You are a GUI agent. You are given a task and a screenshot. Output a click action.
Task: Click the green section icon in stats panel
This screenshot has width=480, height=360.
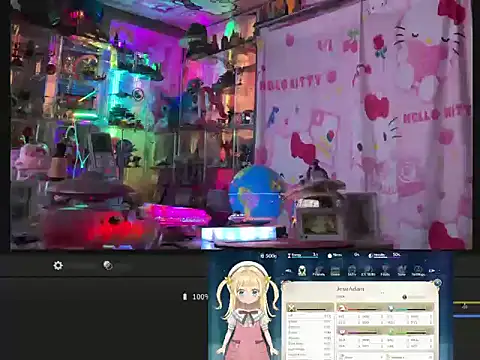coord(391,331)
